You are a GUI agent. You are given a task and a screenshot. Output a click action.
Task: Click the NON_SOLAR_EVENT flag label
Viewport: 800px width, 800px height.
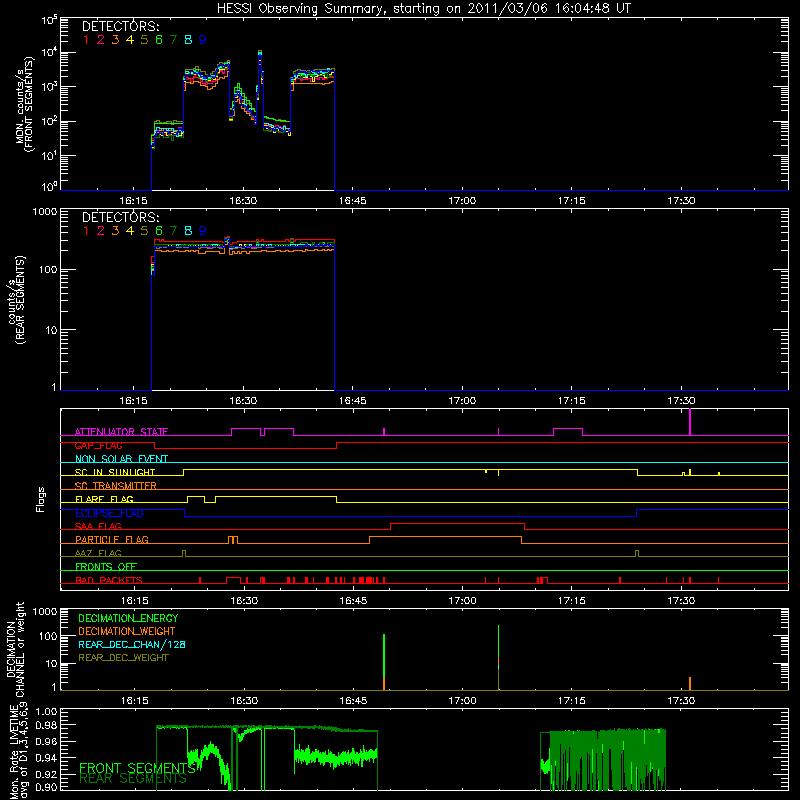121,459
